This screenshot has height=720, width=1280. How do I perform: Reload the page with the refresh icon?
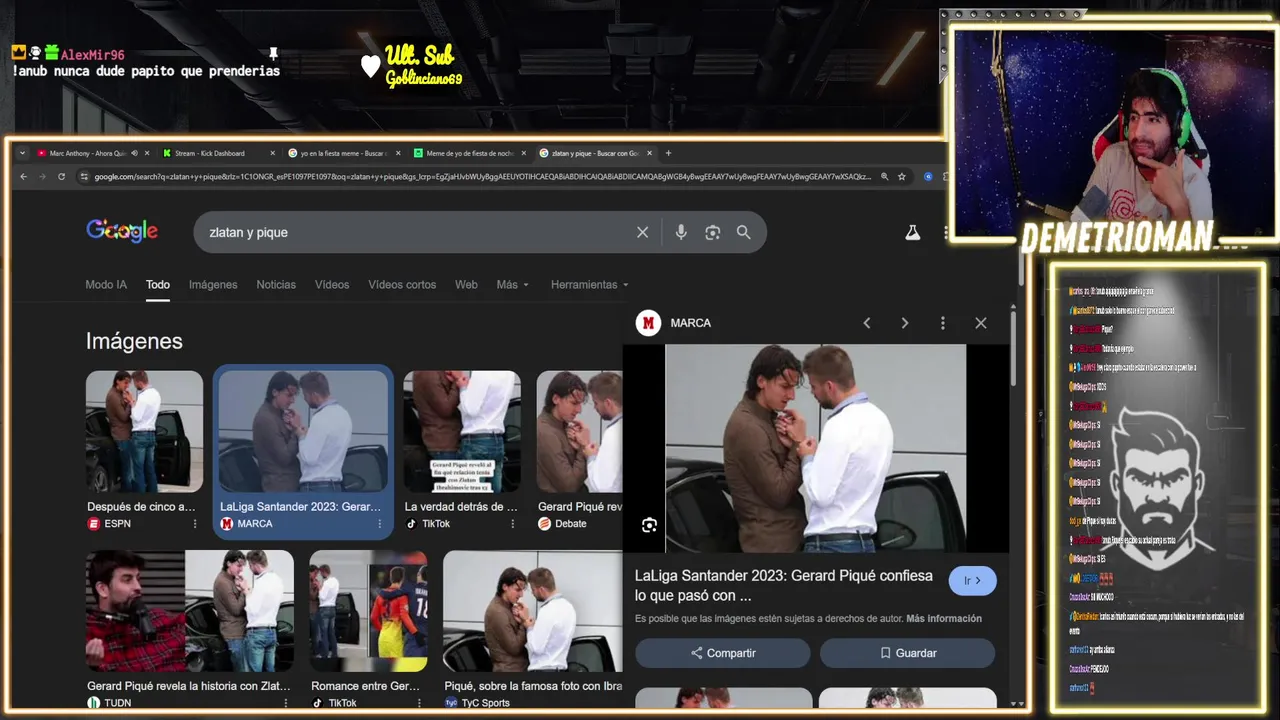(x=61, y=177)
